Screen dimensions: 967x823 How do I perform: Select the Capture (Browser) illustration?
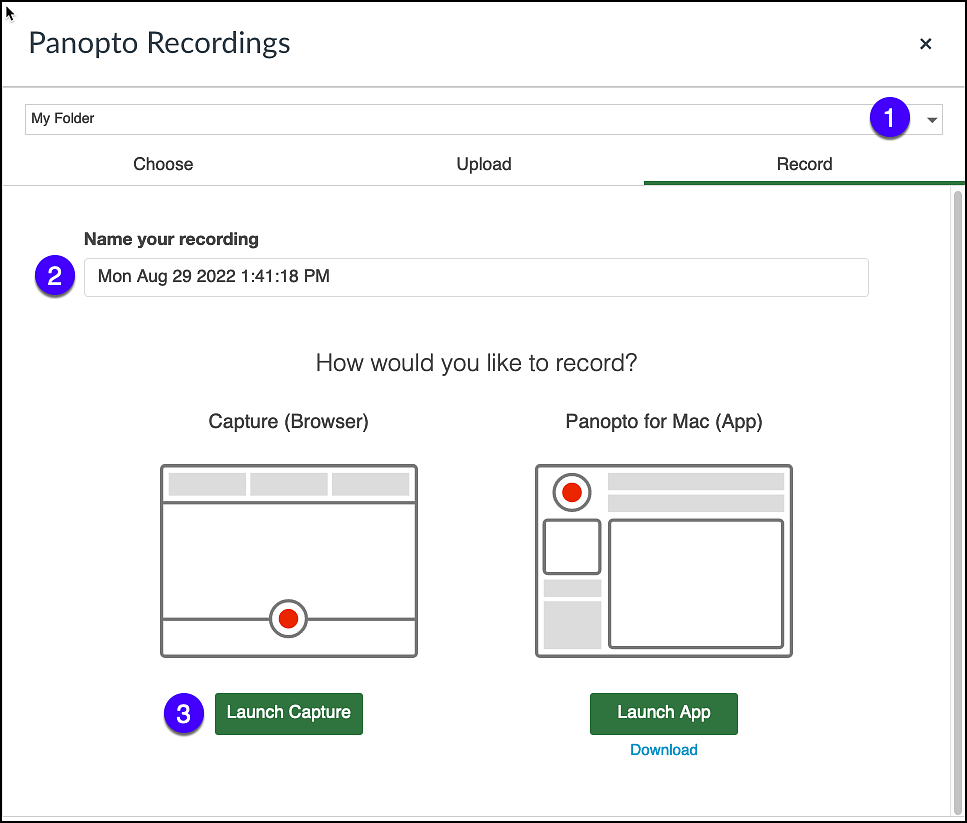tap(288, 560)
